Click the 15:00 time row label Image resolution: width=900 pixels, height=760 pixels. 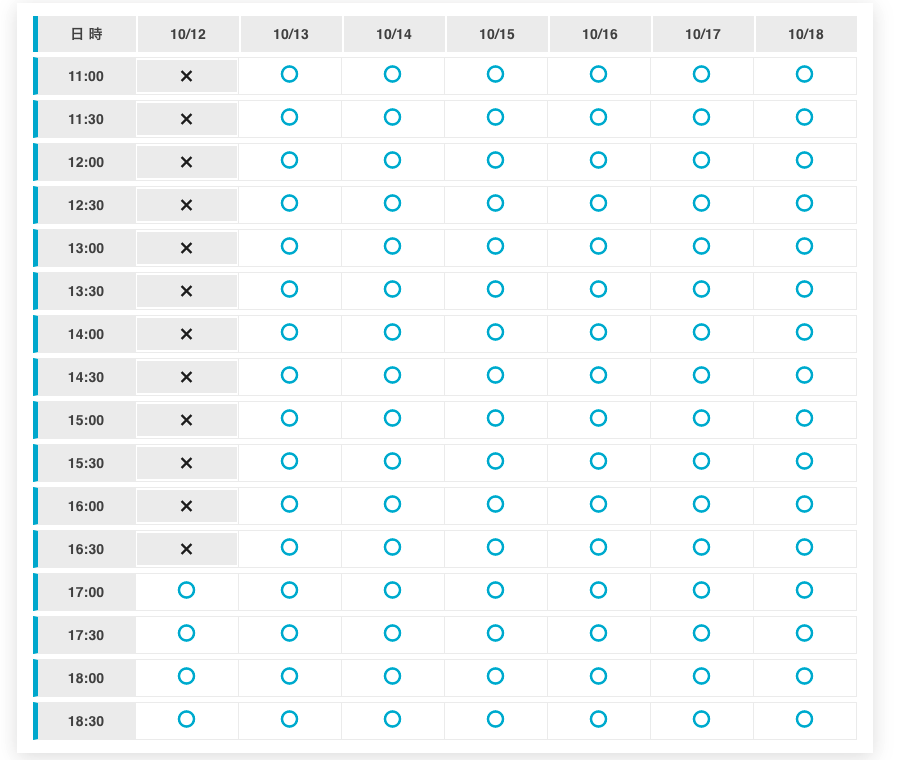pyautogui.click(x=87, y=420)
